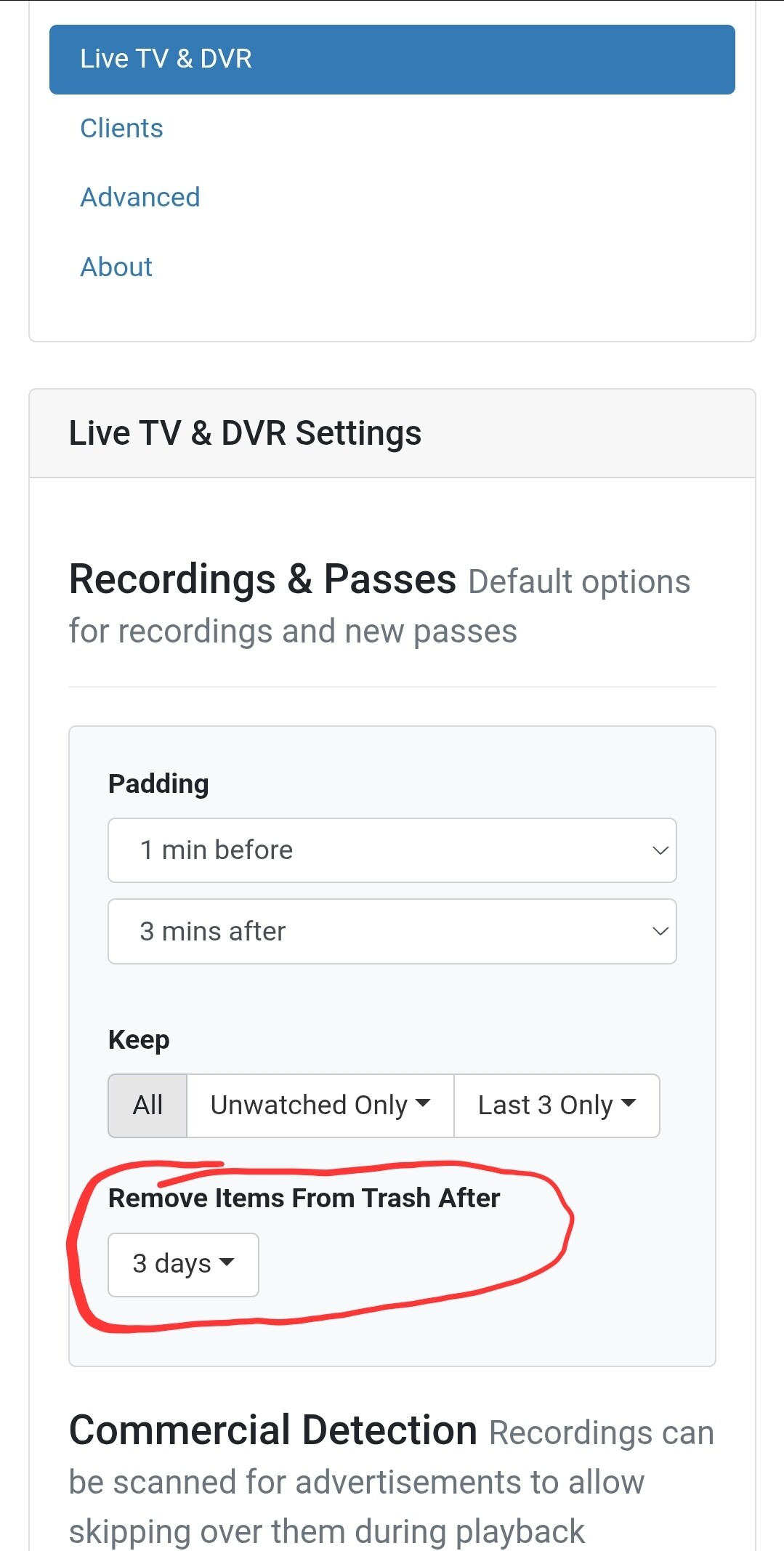Expand the Last 3 Only dropdown

[x=557, y=1105]
